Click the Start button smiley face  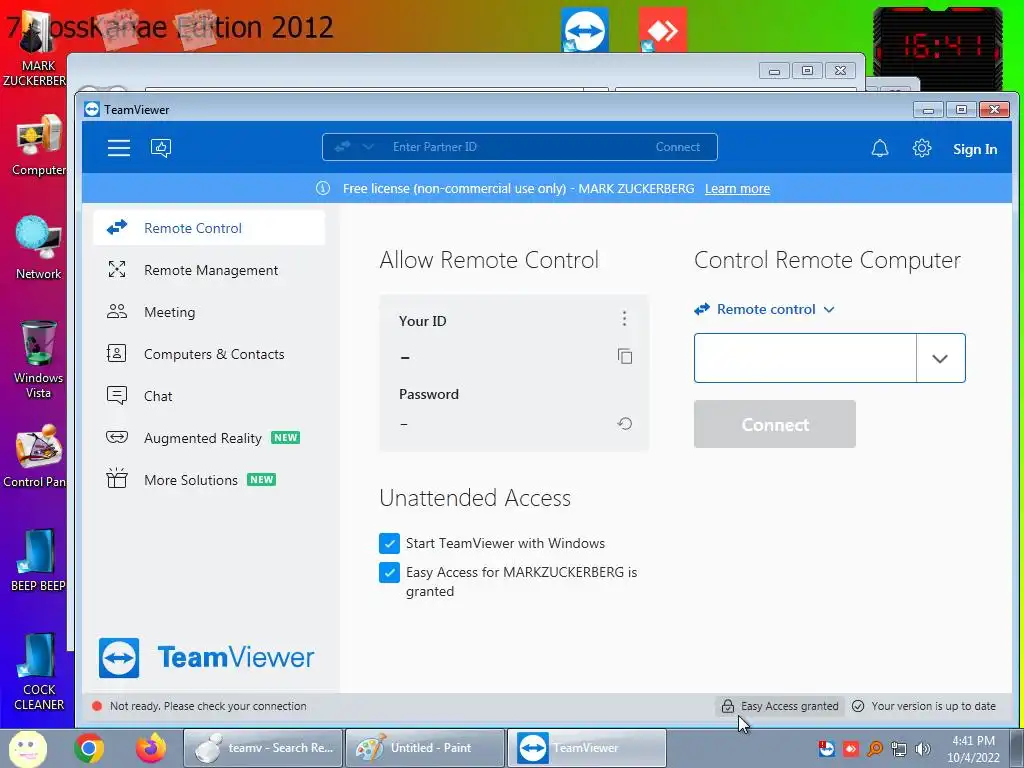[x=27, y=748]
